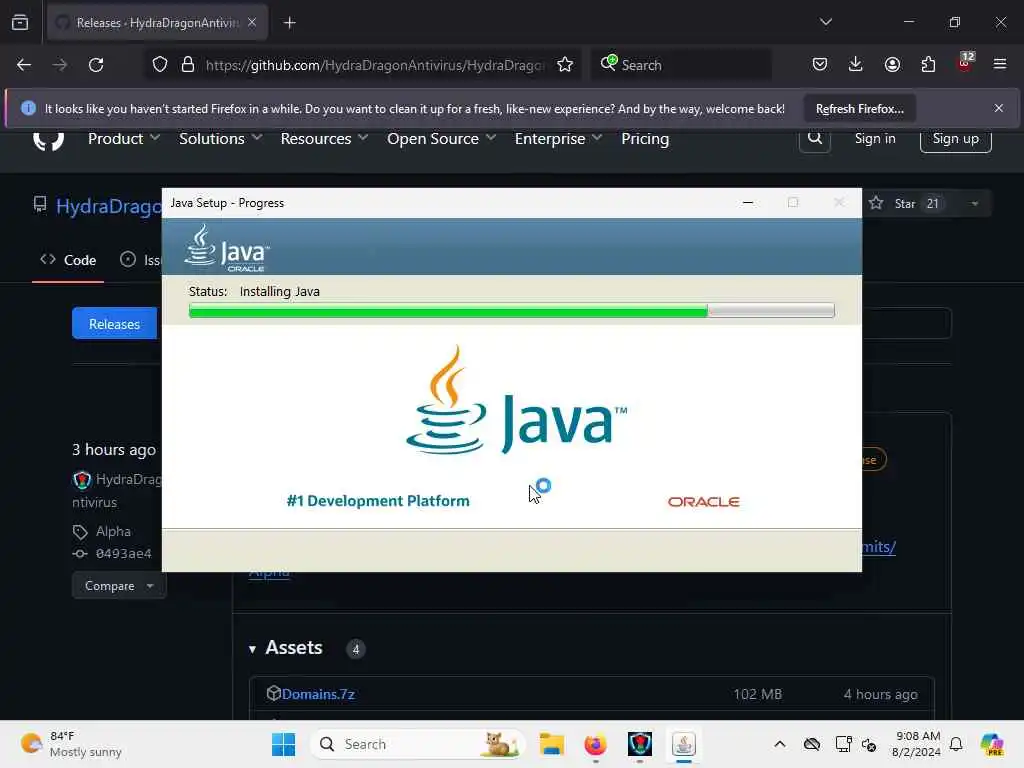Open commit 0493ae4 link
This screenshot has width=1024, height=768.
(x=123, y=553)
